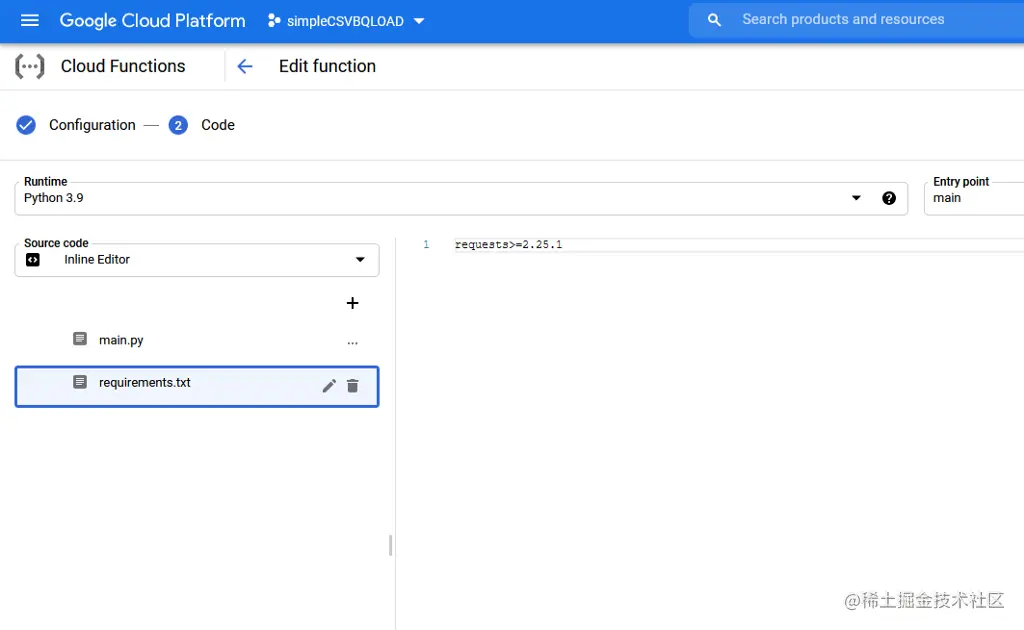Open the main.py more options dots
The image size is (1024, 630).
pyautogui.click(x=353, y=343)
